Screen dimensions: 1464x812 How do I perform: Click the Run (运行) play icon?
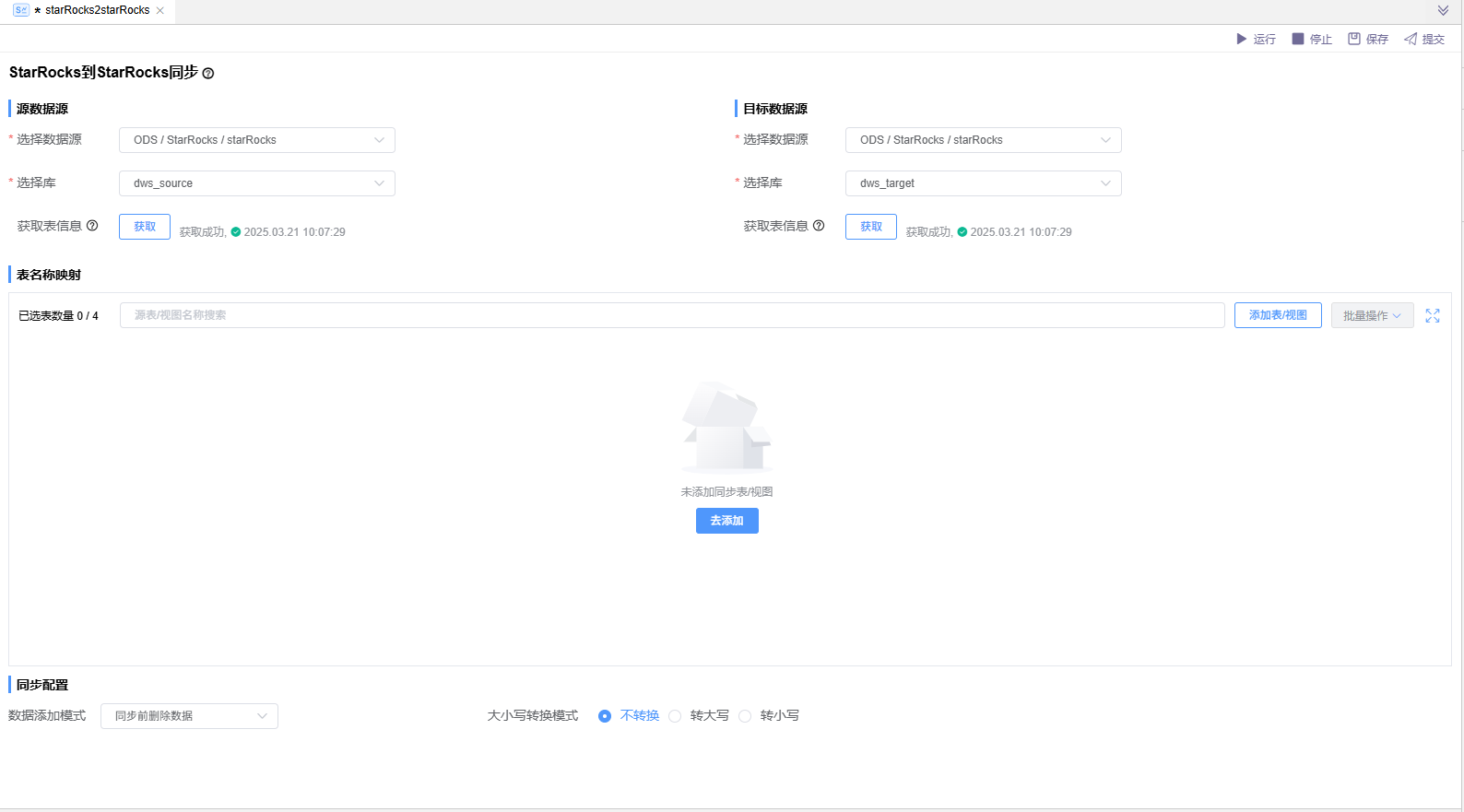1241,39
